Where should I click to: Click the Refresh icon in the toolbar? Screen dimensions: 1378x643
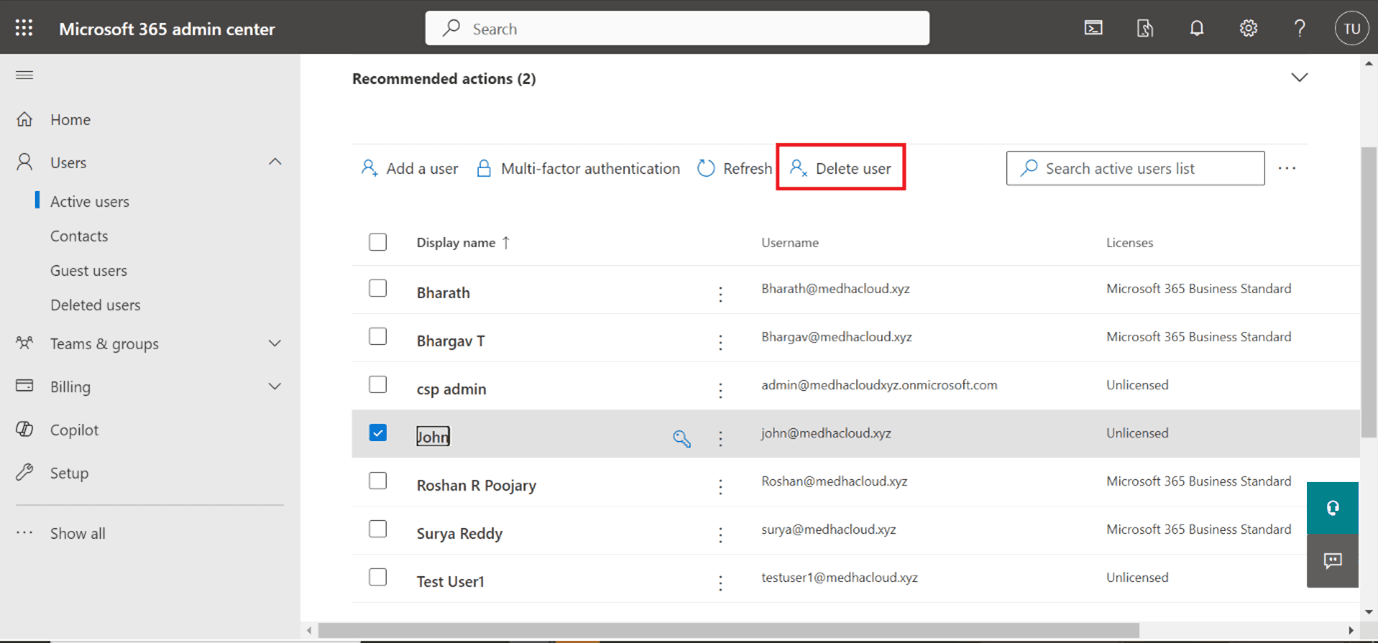pyautogui.click(x=706, y=168)
